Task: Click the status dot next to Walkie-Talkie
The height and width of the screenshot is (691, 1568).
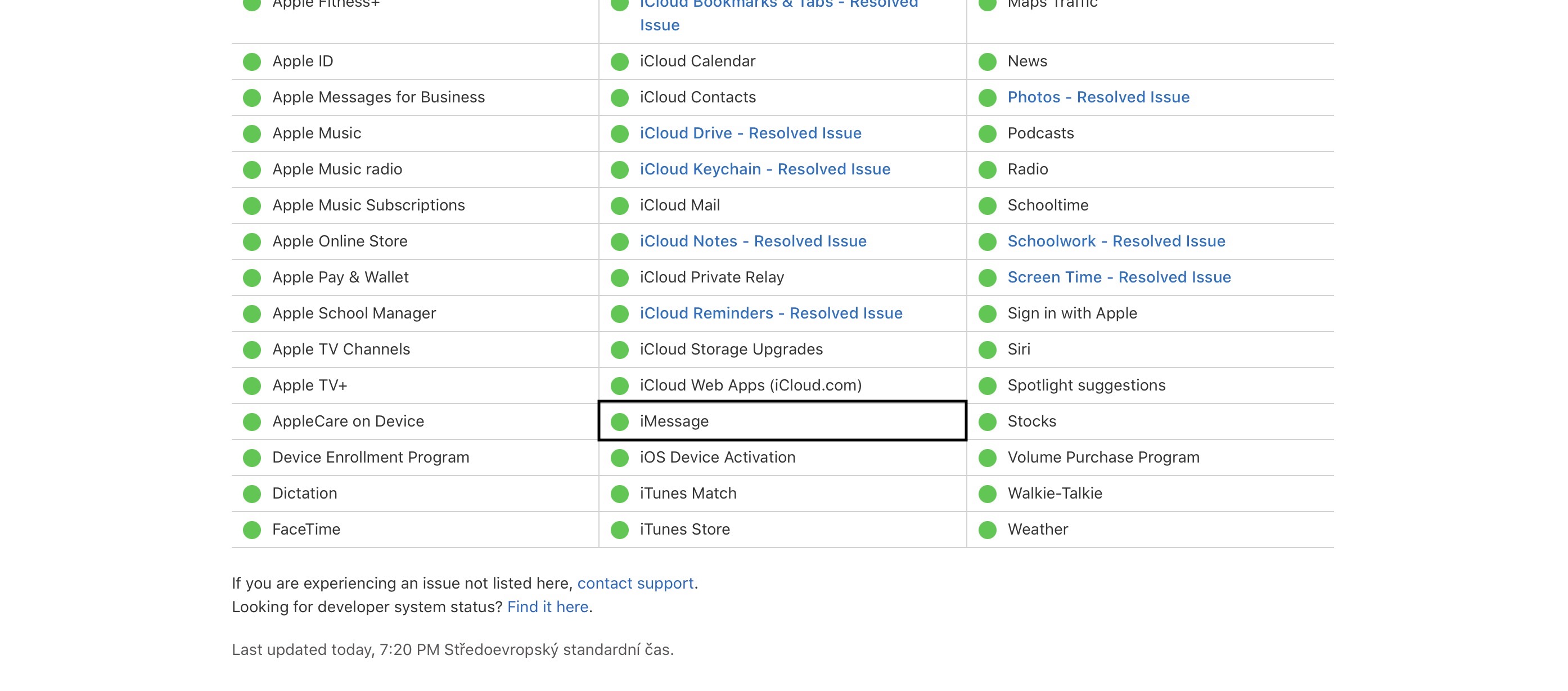Action: tap(987, 493)
